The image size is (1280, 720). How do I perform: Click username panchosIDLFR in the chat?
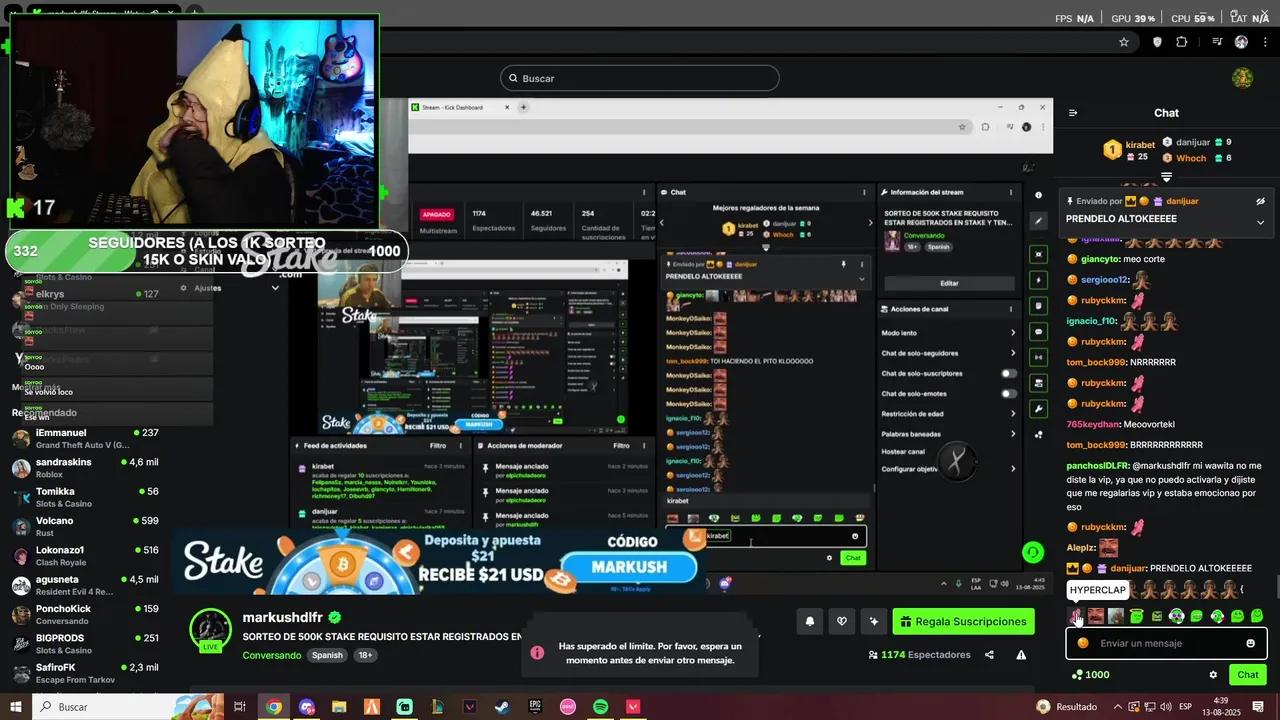1097,465
